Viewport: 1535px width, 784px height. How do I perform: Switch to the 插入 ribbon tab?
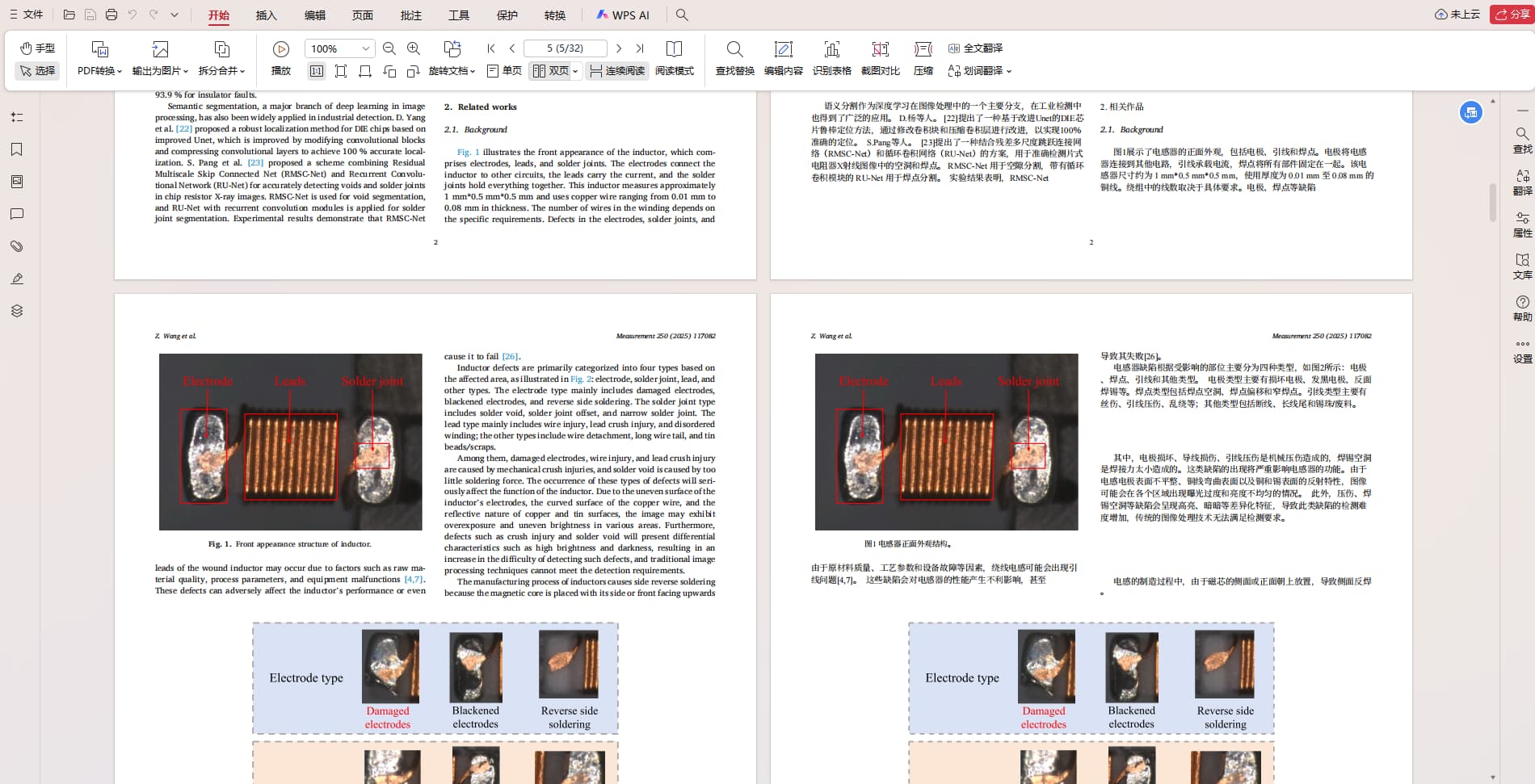(266, 15)
